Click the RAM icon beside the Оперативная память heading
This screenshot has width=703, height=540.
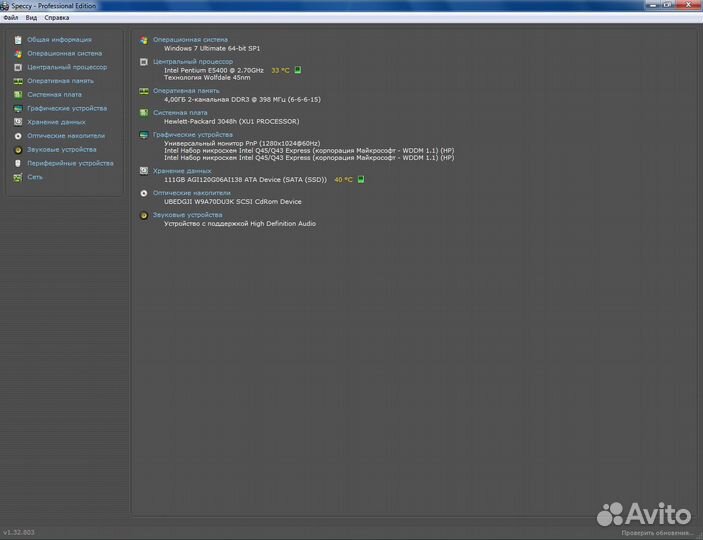[x=144, y=91]
